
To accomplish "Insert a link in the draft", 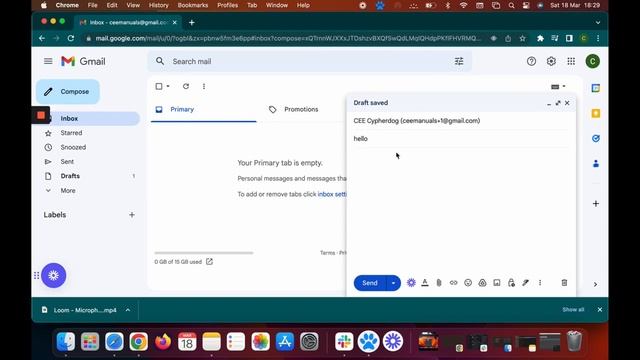I will coord(453,282).
